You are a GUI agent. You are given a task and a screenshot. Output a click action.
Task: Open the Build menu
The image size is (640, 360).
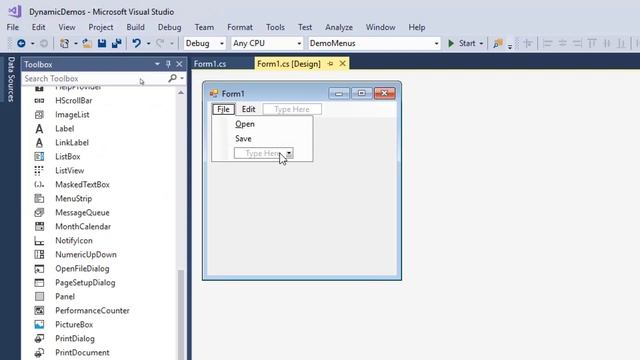pos(136,27)
